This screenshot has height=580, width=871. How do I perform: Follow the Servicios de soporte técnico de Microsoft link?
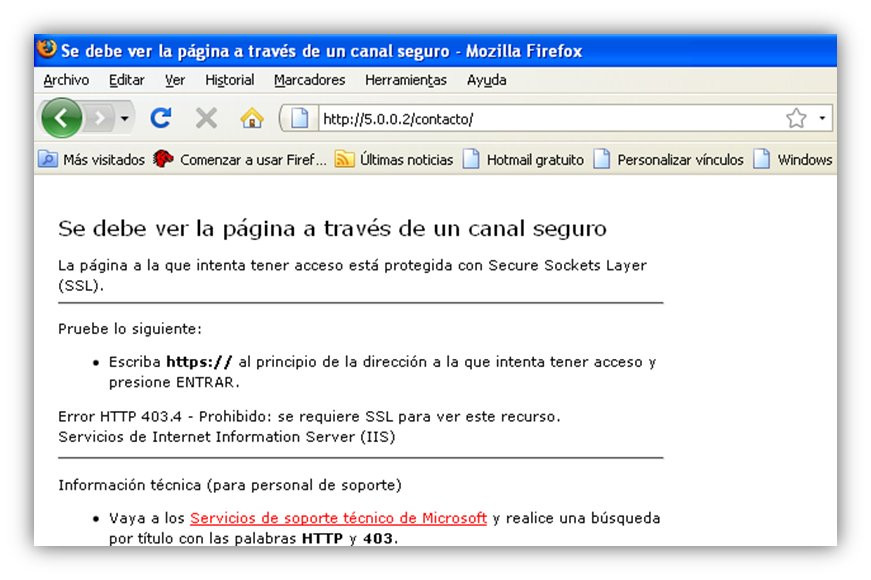[x=338, y=518]
